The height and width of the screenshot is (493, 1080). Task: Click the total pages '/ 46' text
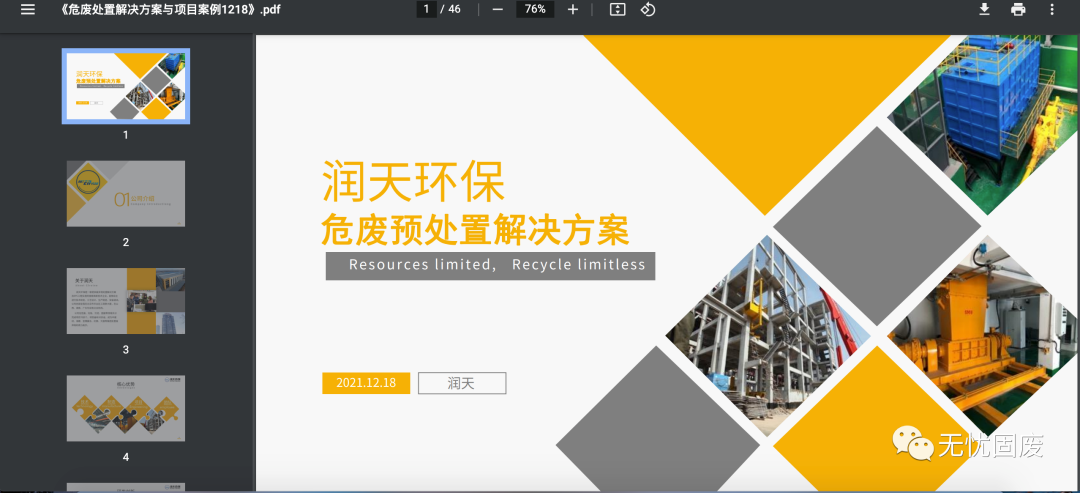pos(450,10)
